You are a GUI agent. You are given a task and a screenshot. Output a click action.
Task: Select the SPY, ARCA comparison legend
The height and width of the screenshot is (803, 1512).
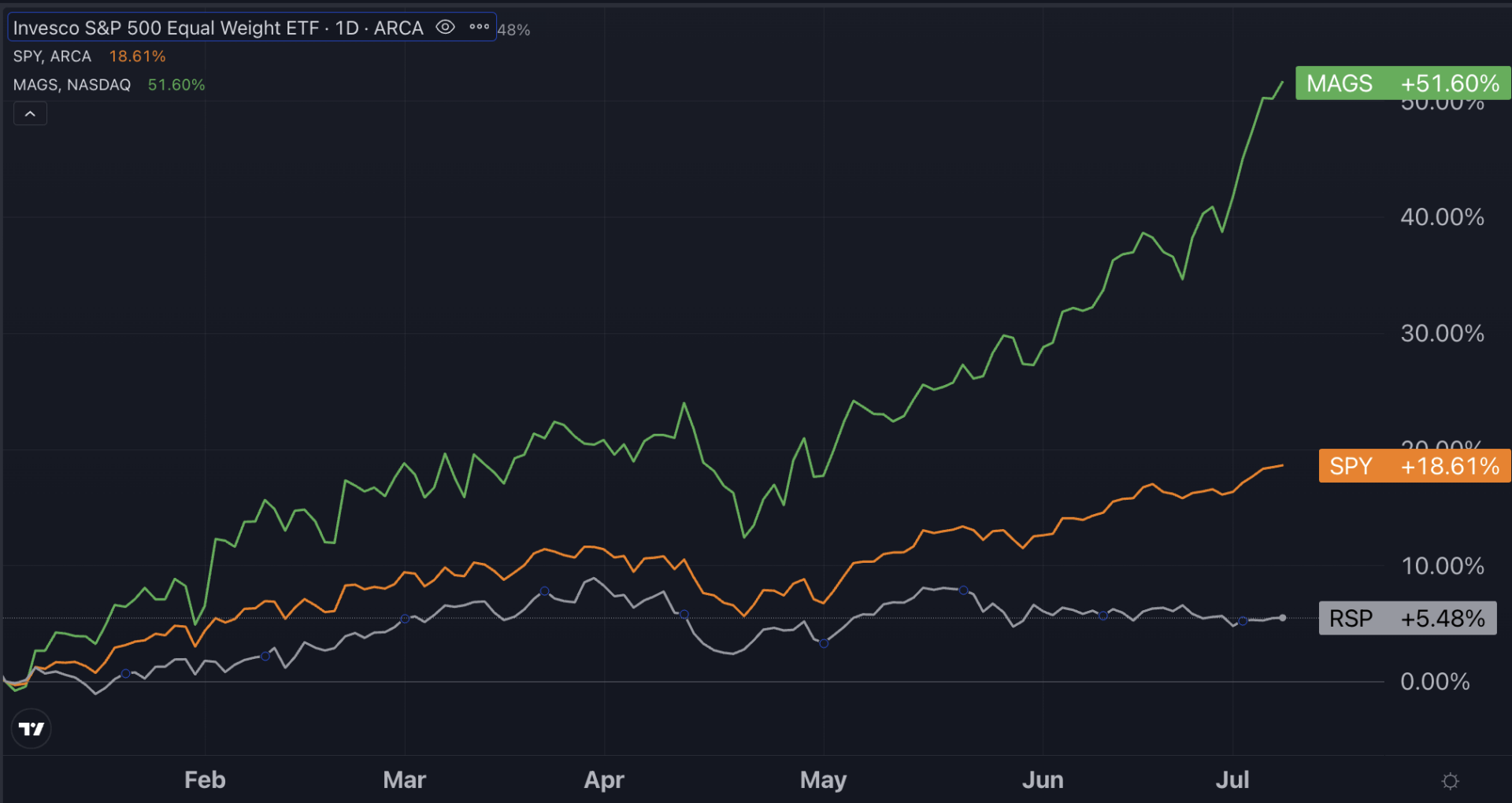pos(52,57)
